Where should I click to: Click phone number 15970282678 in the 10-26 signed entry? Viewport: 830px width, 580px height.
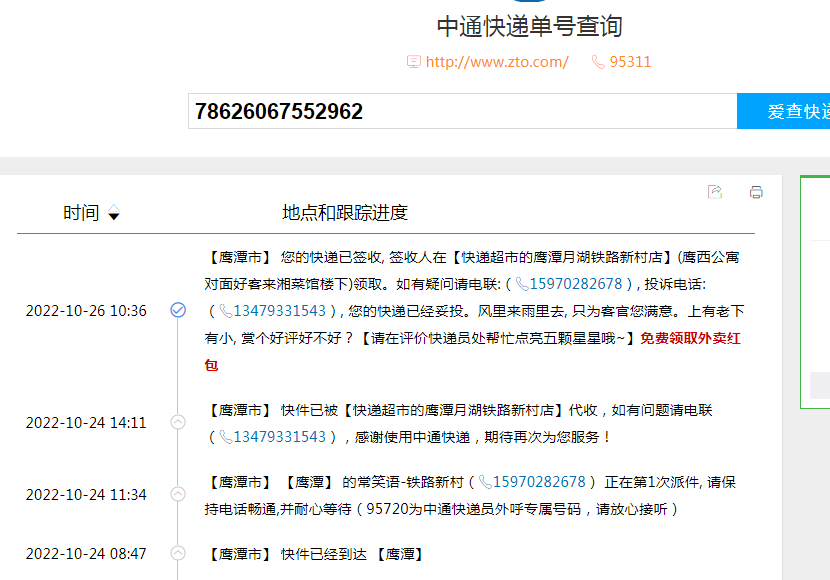[576, 284]
